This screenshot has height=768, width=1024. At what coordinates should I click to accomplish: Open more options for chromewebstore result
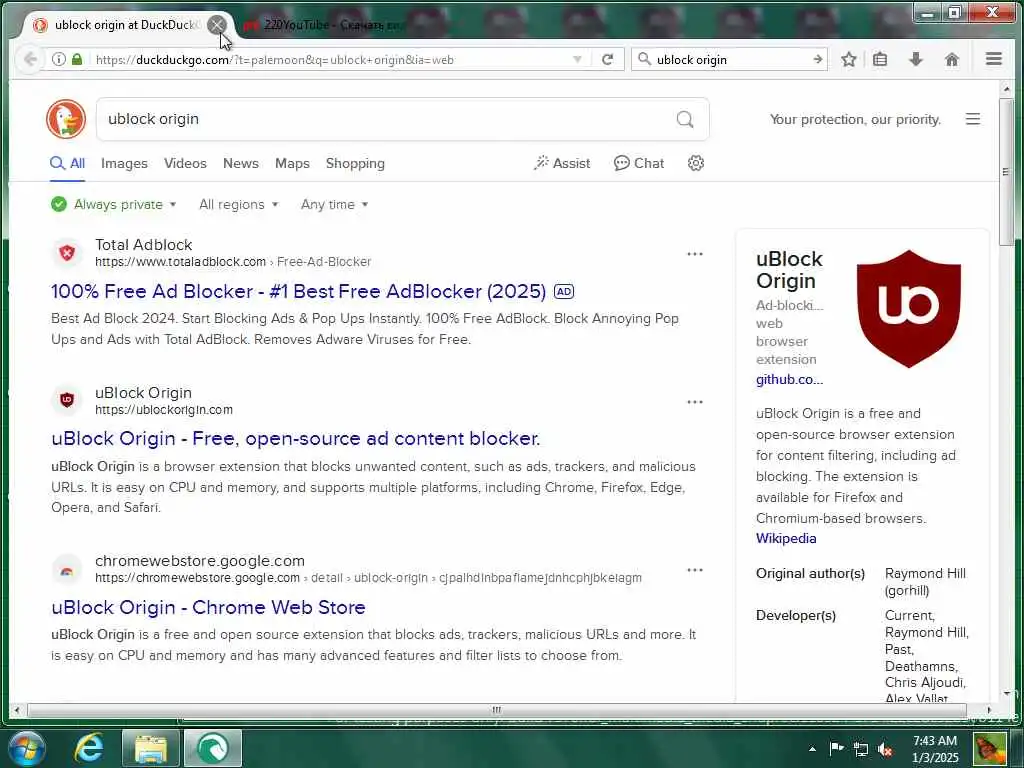click(695, 570)
